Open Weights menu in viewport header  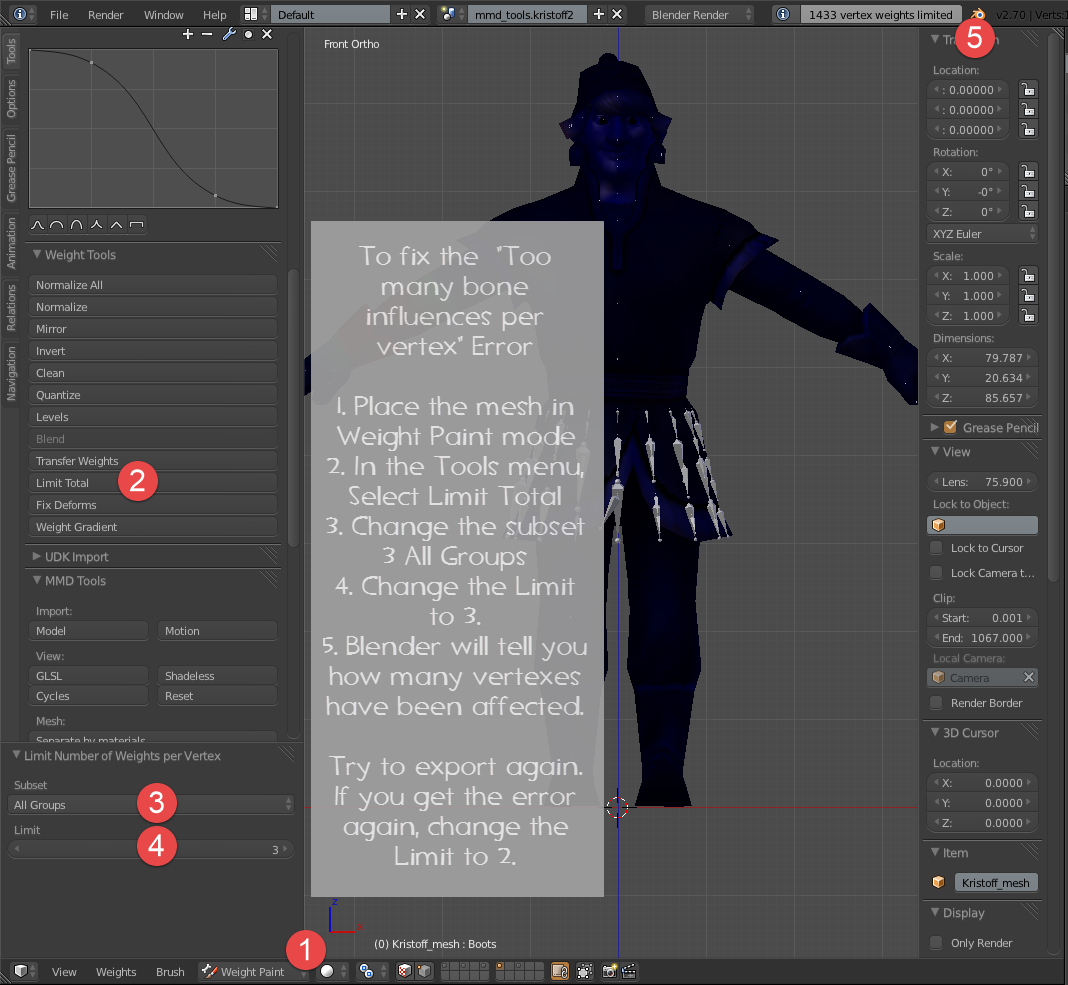116,971
